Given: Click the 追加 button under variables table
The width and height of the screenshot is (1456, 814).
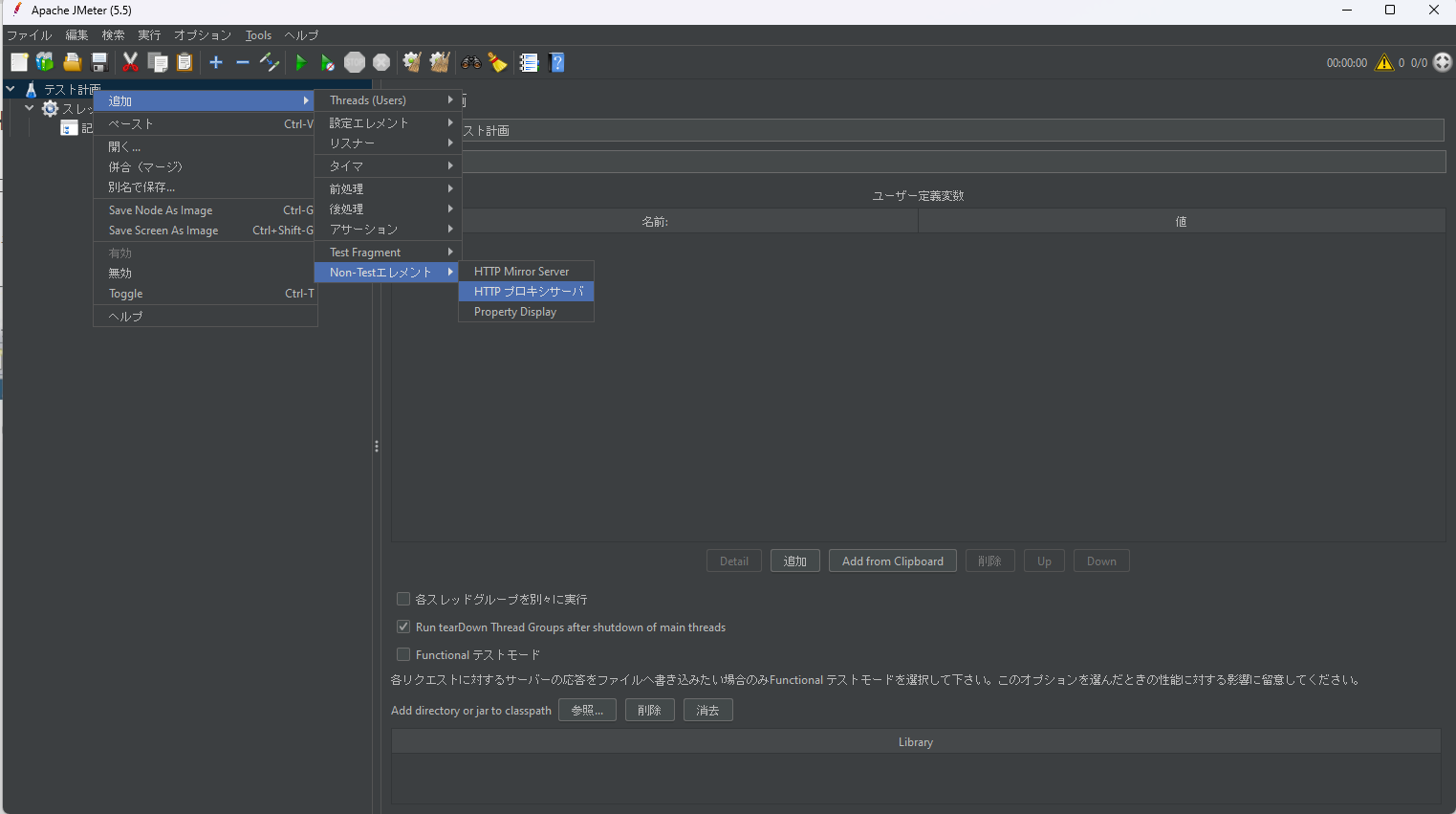Looking at the screenshot, I should click(795, 561).
